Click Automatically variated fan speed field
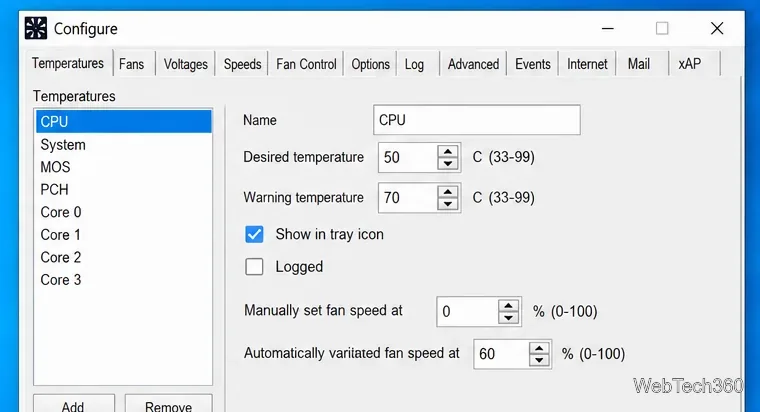Screen dimensions: 760x412 [501, 354]
